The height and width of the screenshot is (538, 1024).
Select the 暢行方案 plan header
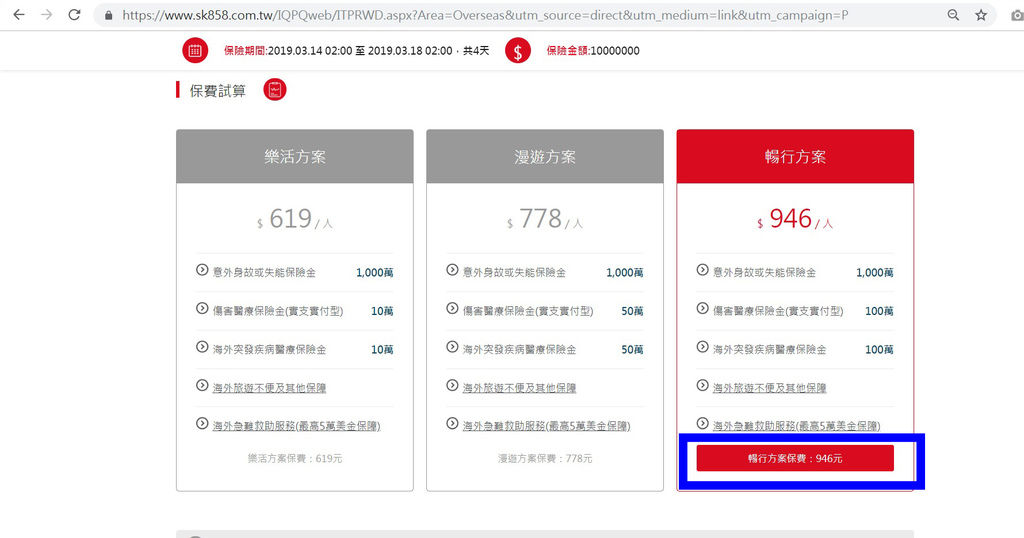[x=795, y=157]
